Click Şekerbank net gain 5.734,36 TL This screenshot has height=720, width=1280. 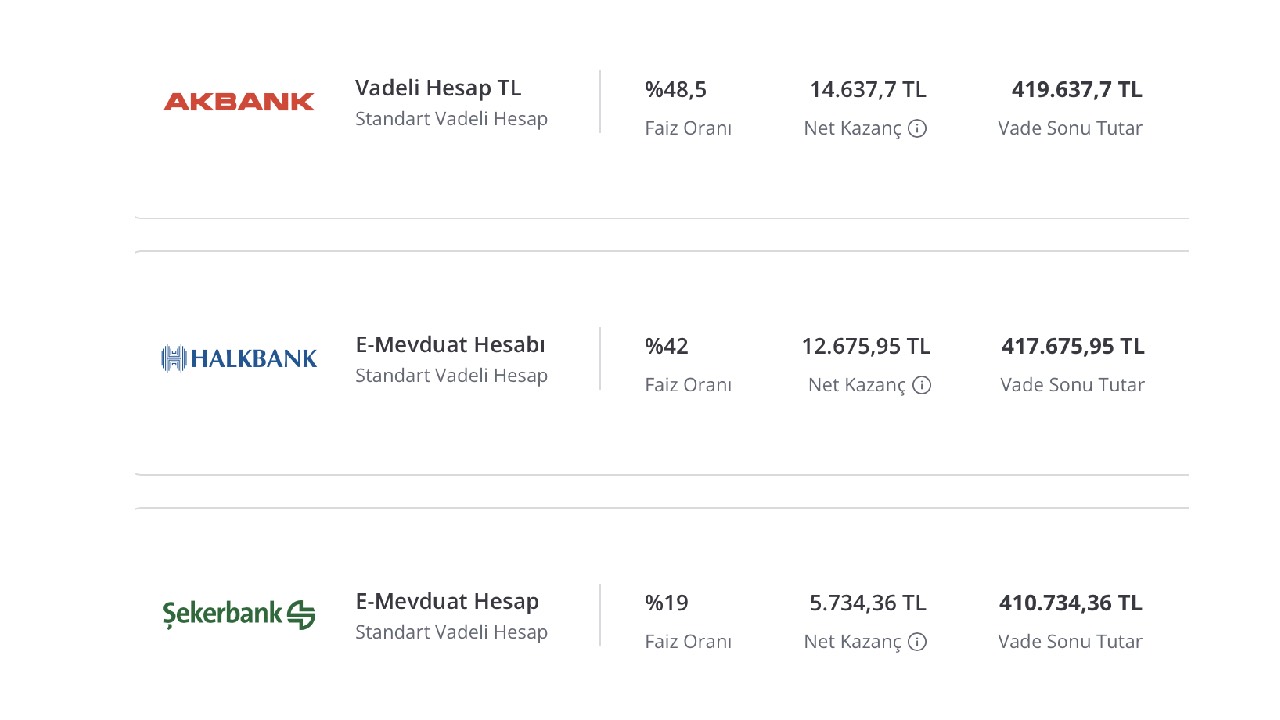pyautogui.click(x=868, y=604)
